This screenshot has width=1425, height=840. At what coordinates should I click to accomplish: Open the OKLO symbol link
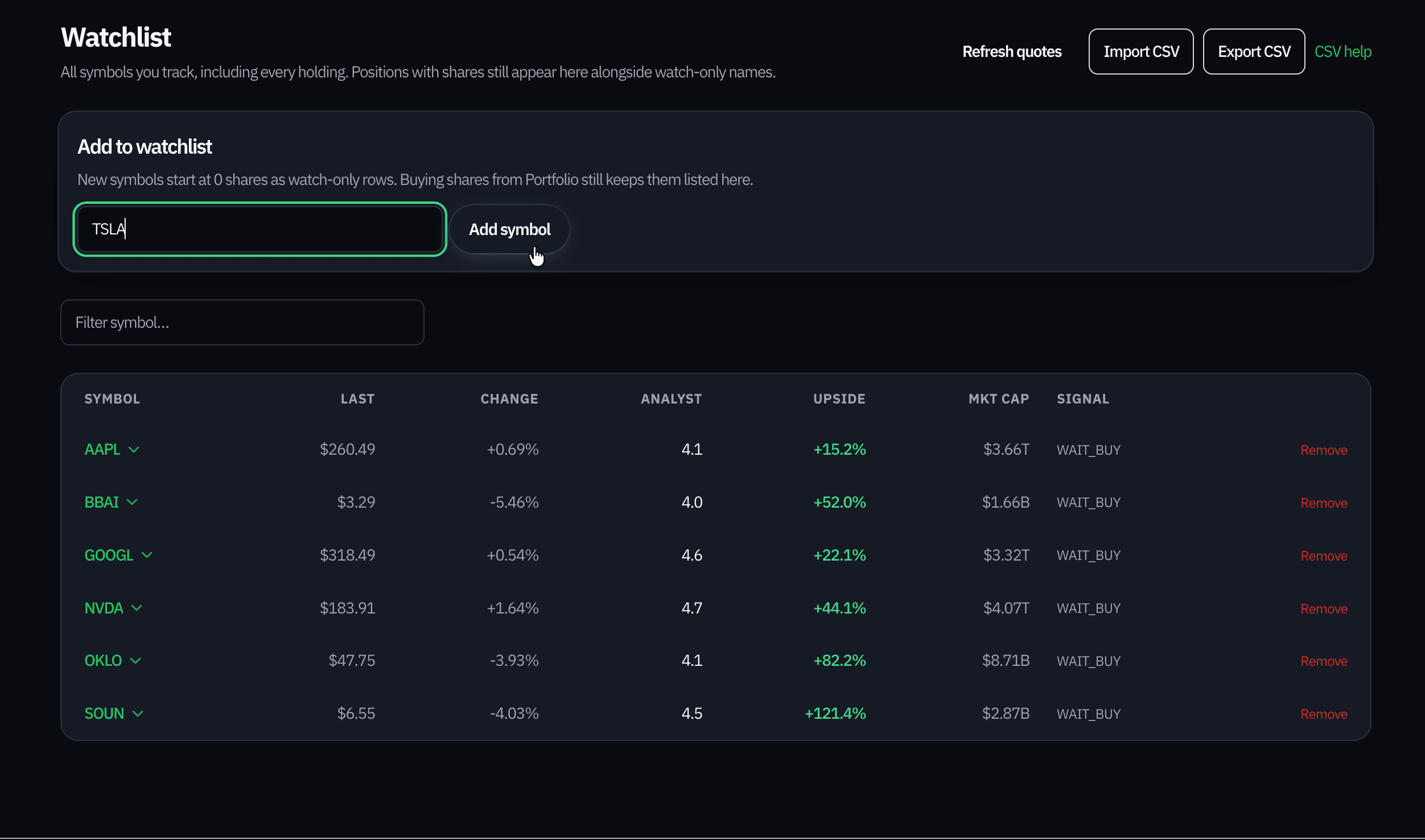tap(103, 661)
